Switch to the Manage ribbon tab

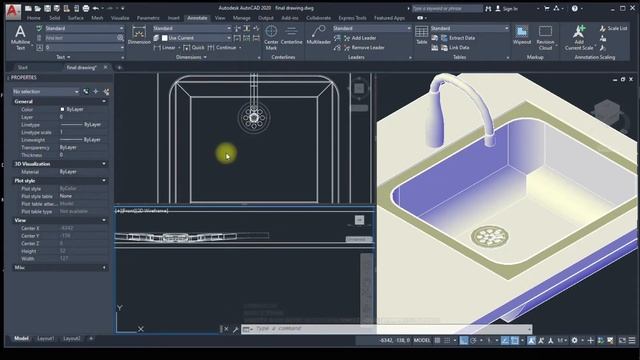click(242, 18)
